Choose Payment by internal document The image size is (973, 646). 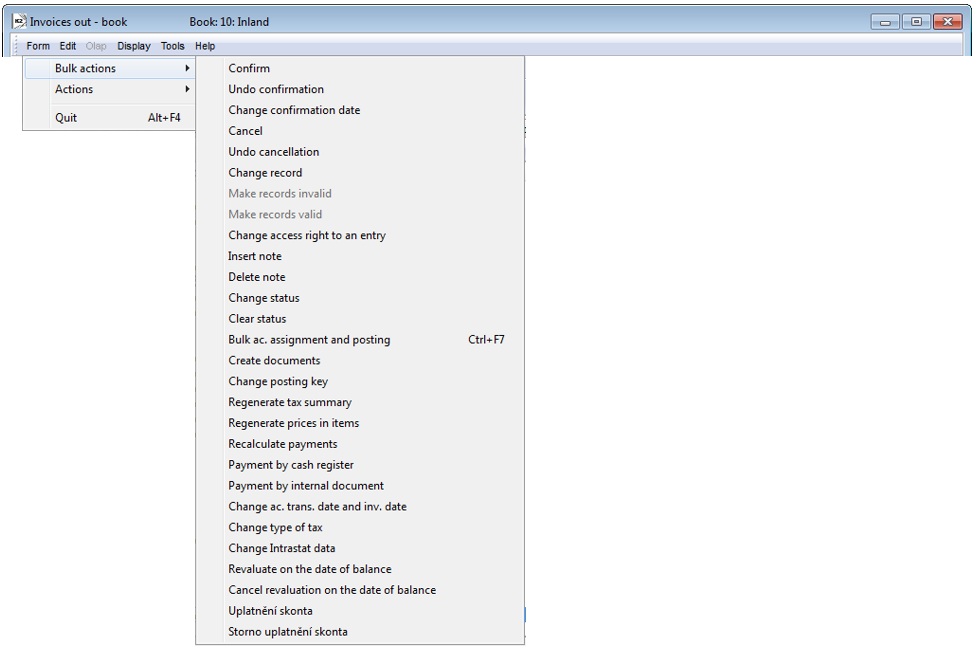(x=360, y=486)
